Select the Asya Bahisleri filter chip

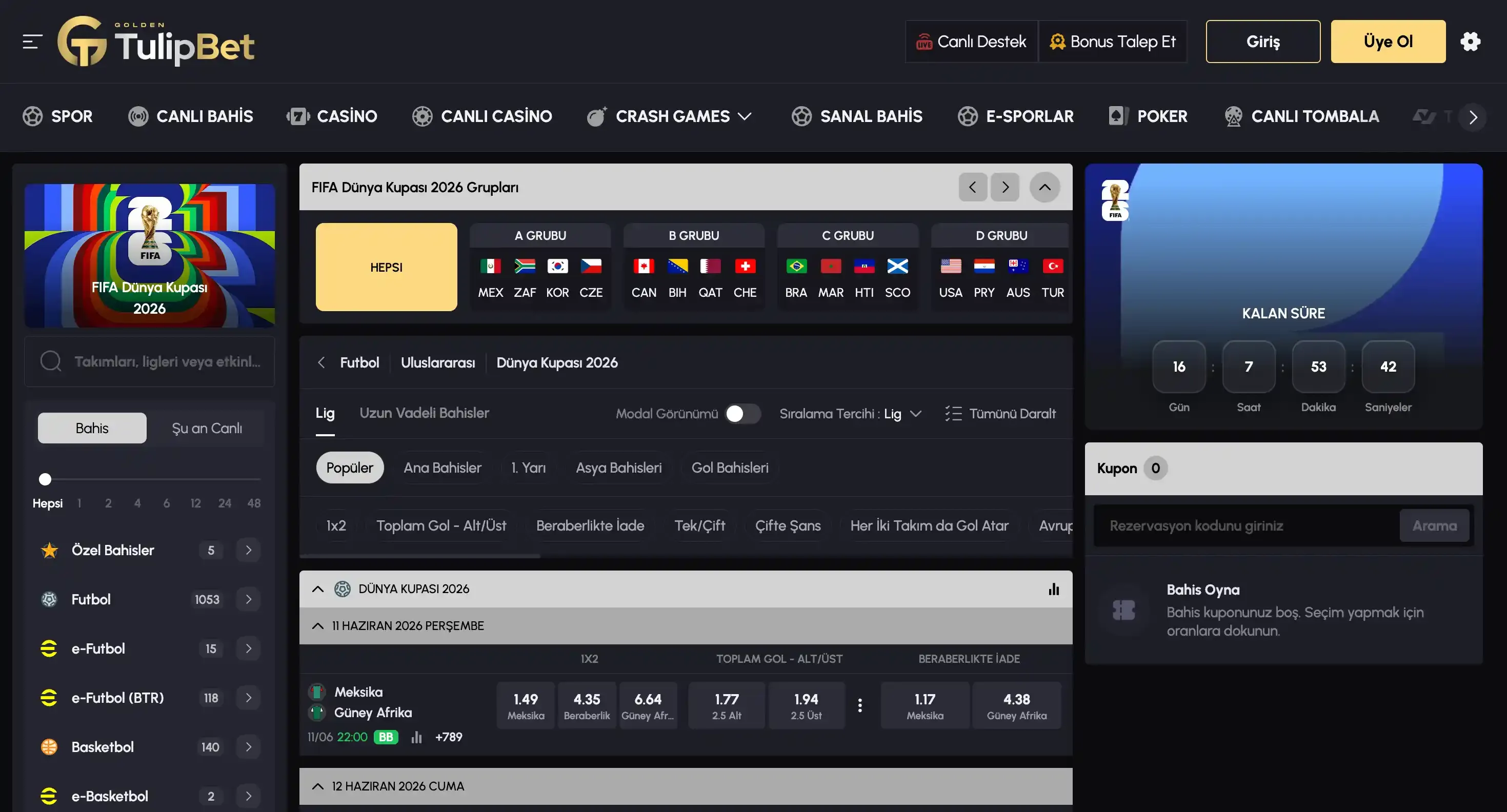coord(618,468)
